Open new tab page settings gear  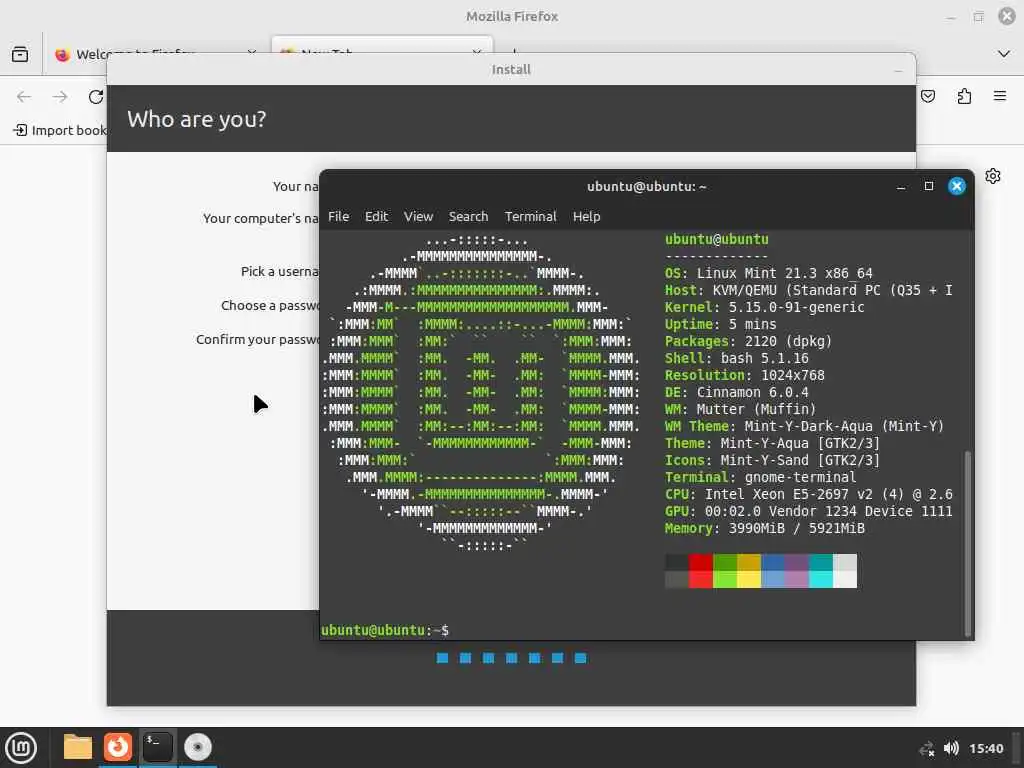(993, 176)
